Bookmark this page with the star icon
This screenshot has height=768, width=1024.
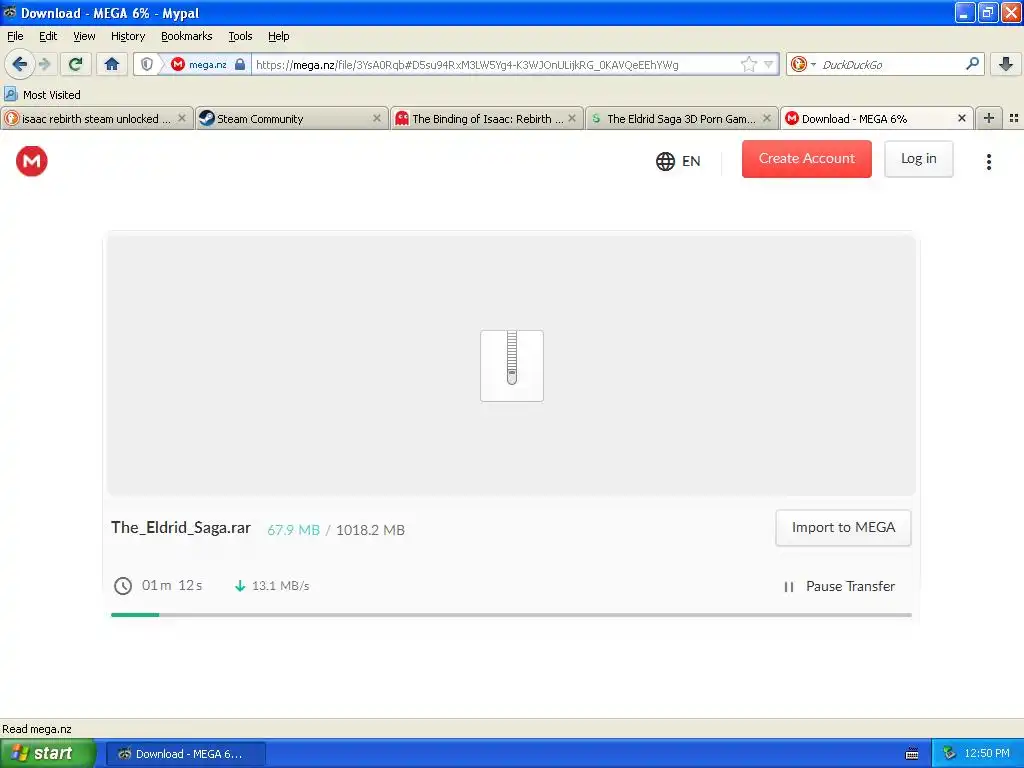coord(748,64)
